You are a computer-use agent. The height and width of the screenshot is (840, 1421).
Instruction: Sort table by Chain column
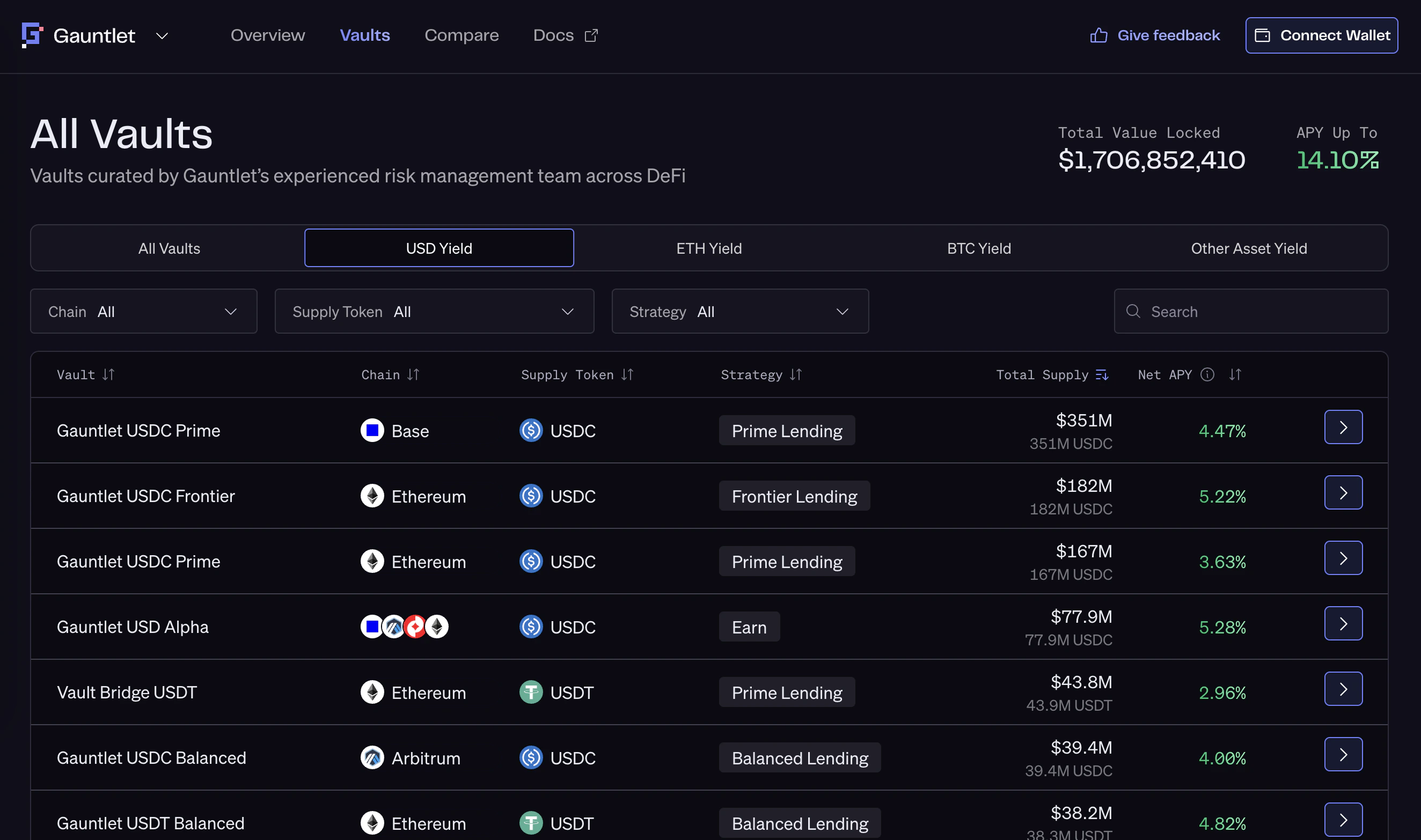(x=413, y=374)
